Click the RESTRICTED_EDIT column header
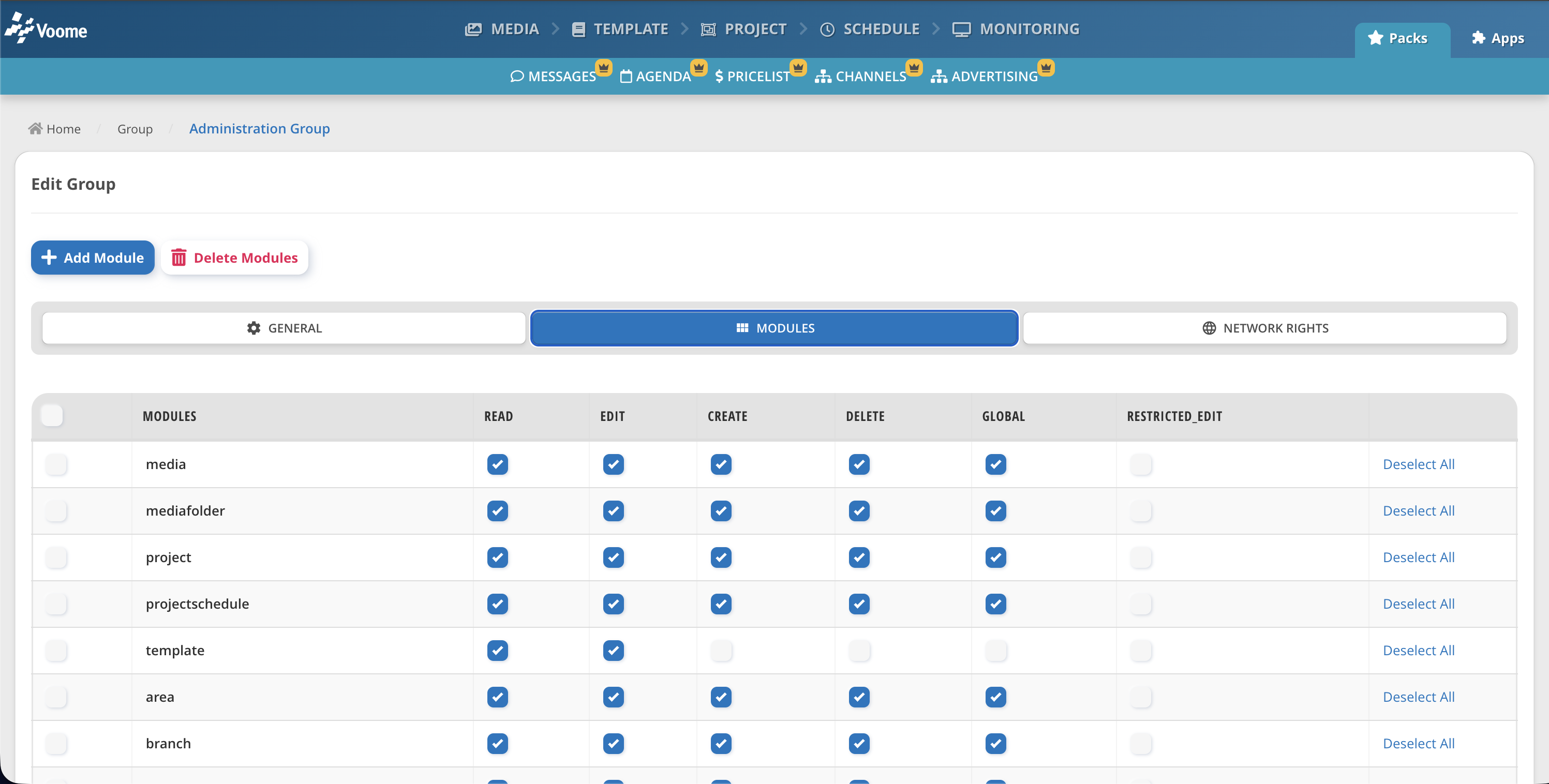This screenshot has height=784, width=1549. 1174,416
